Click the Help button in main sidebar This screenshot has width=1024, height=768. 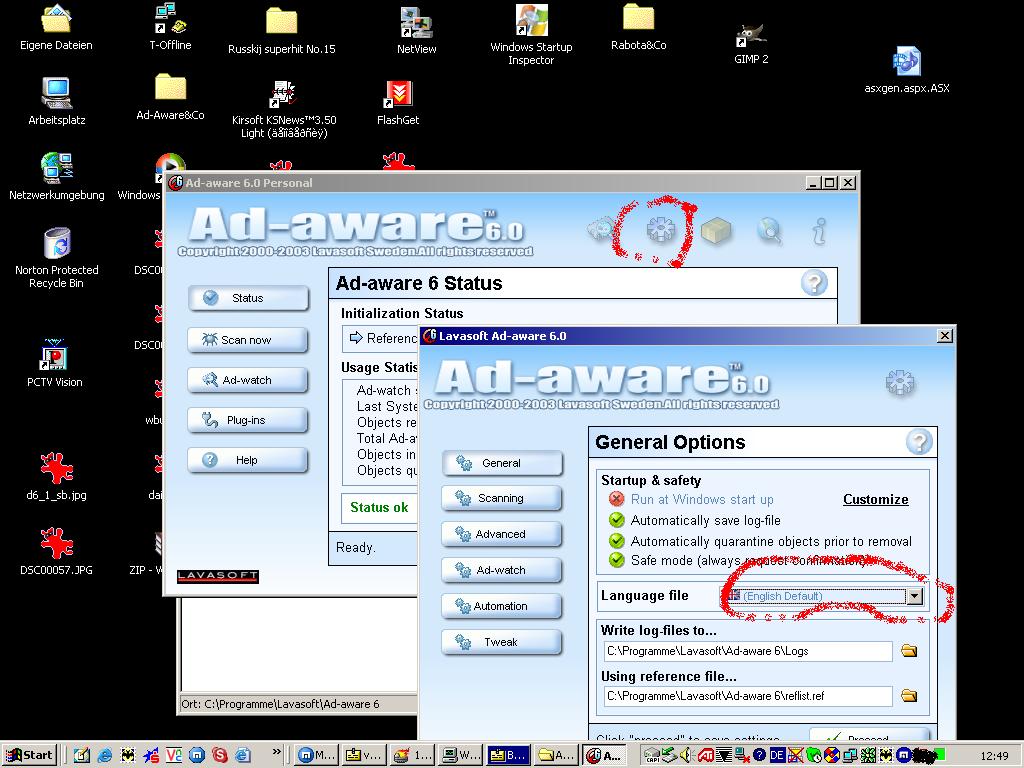(248, 460)
